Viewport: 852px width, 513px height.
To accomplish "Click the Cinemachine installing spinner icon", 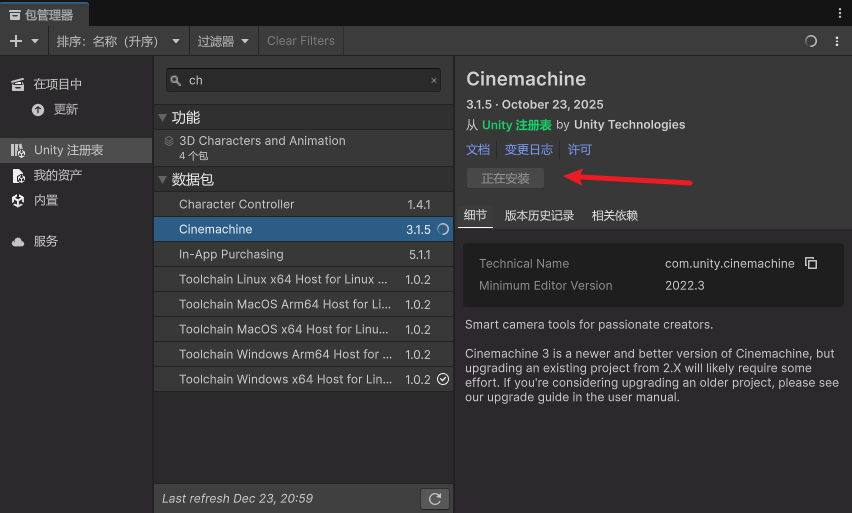I will click(443, 229).
